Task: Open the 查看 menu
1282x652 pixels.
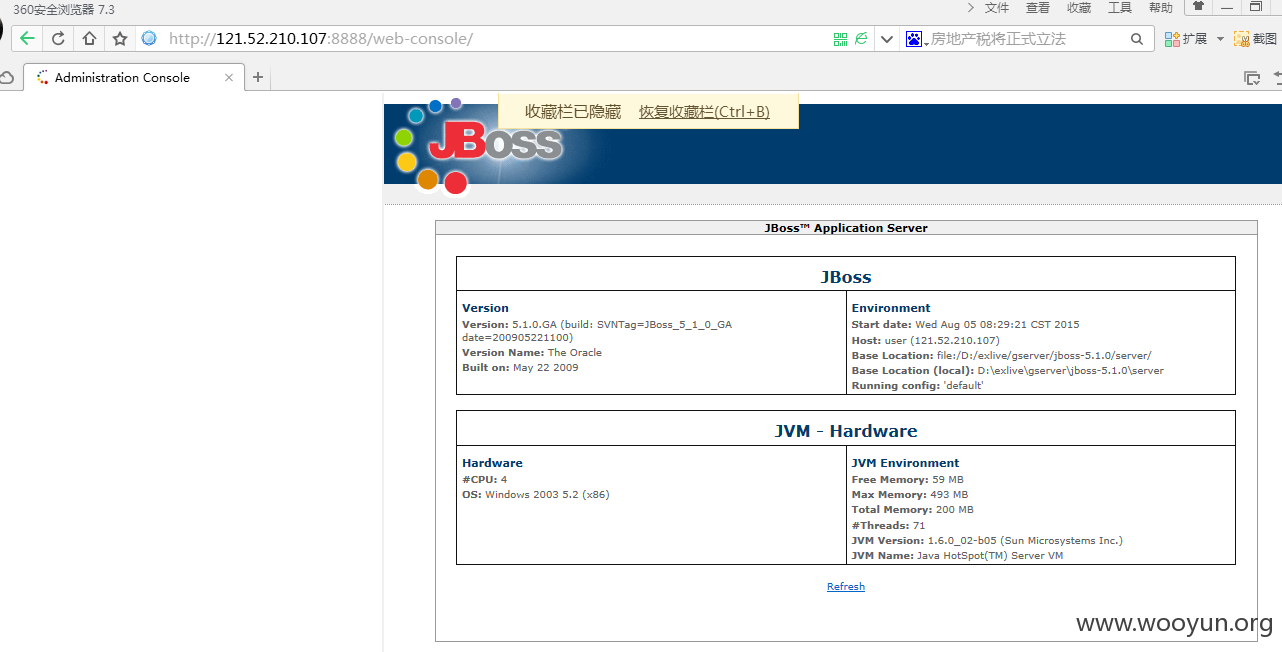Action: (1038, 8)
